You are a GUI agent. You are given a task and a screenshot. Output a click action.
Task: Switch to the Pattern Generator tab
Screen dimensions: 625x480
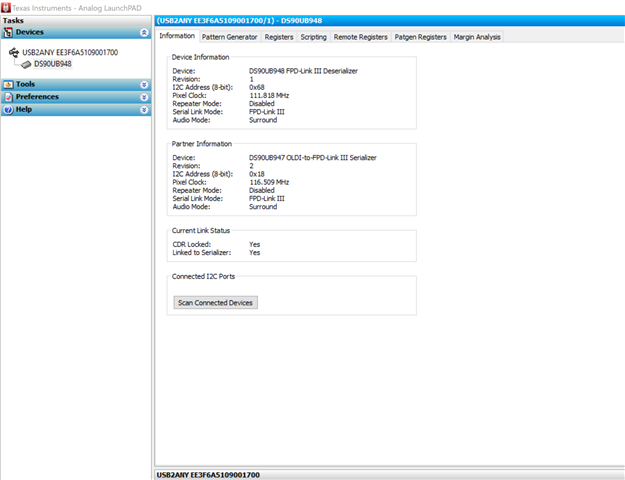click(x=230, y=37)
